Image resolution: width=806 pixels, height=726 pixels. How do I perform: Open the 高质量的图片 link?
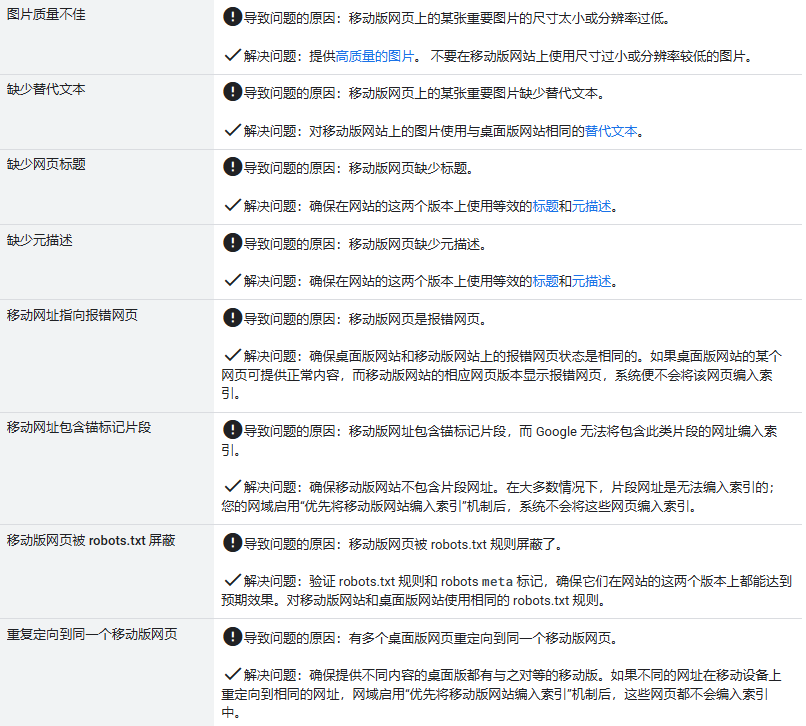coord(375,56)
